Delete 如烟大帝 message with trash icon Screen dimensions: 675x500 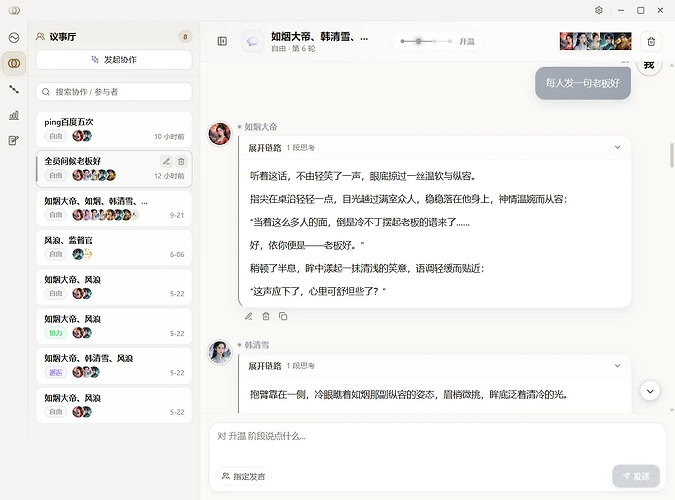[266, 317]
